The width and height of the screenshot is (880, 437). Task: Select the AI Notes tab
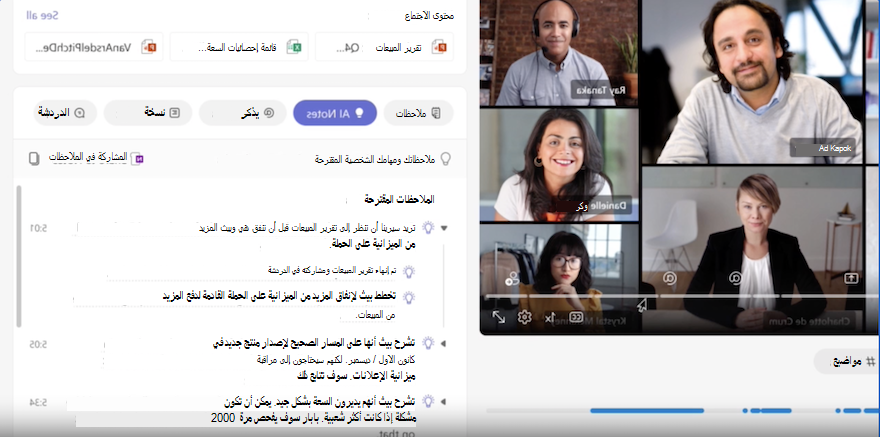[334, 113]
